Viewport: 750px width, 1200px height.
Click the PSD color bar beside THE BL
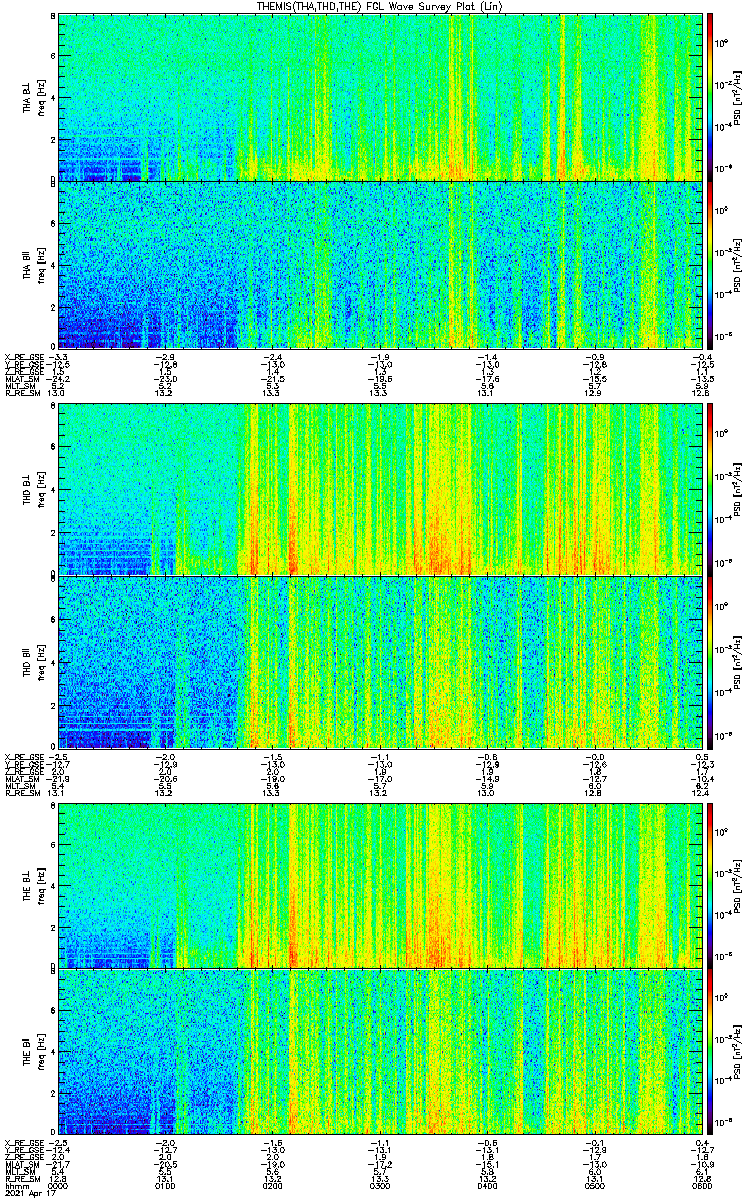point(710,884)
